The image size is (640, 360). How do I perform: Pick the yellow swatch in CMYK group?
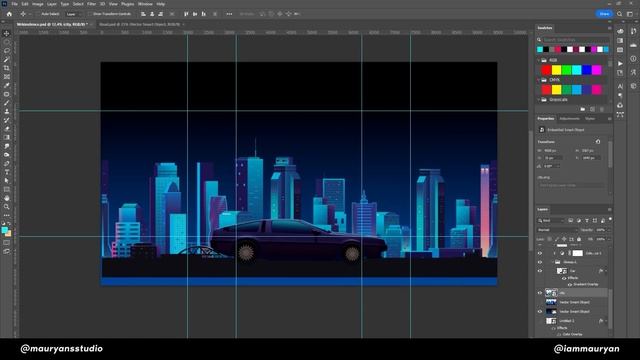click(556, 89)
